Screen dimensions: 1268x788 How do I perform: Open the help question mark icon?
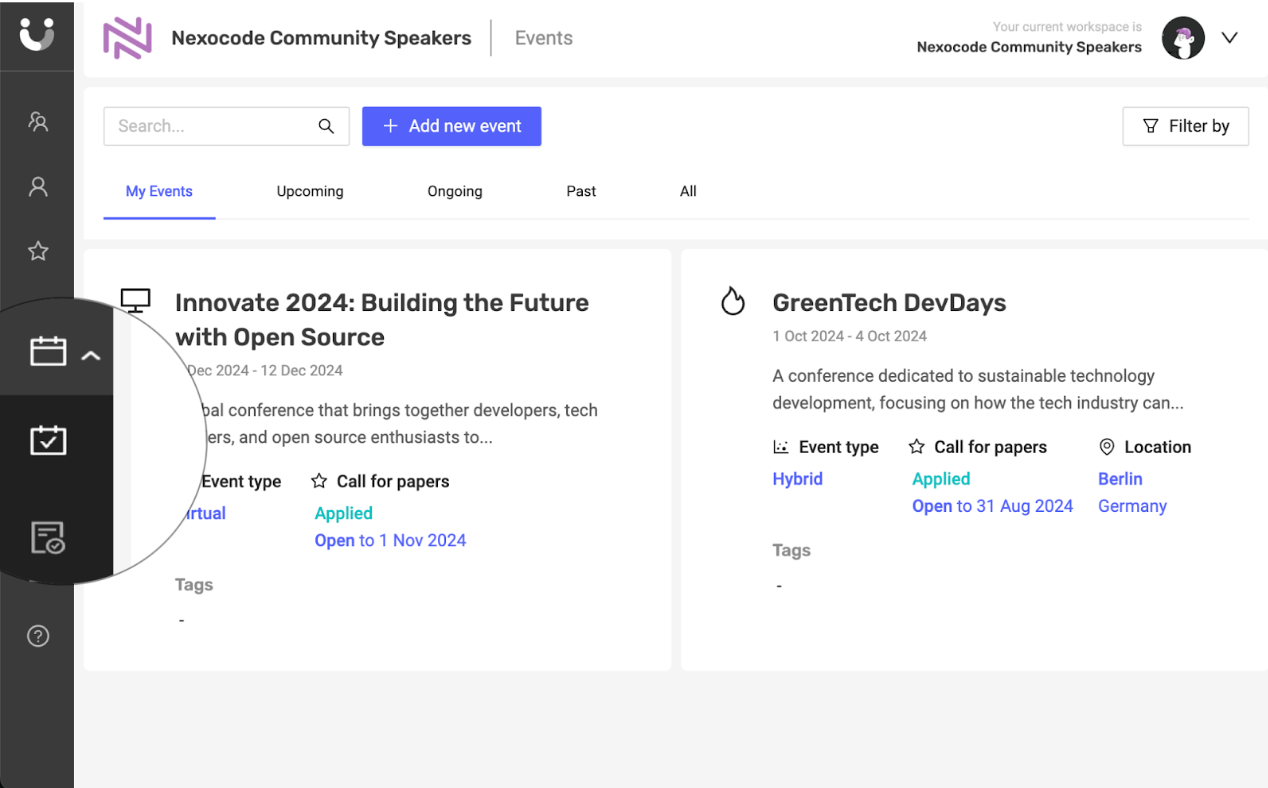pos(38,636)
